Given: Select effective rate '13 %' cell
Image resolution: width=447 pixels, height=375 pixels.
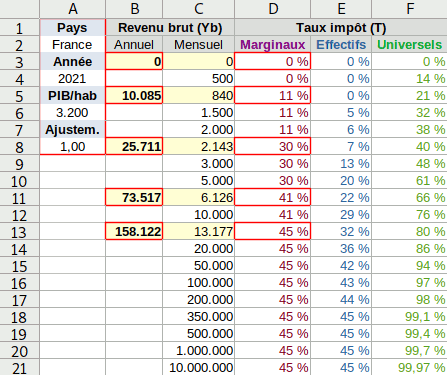Looking at the screenshot, I should coord(341,163).
